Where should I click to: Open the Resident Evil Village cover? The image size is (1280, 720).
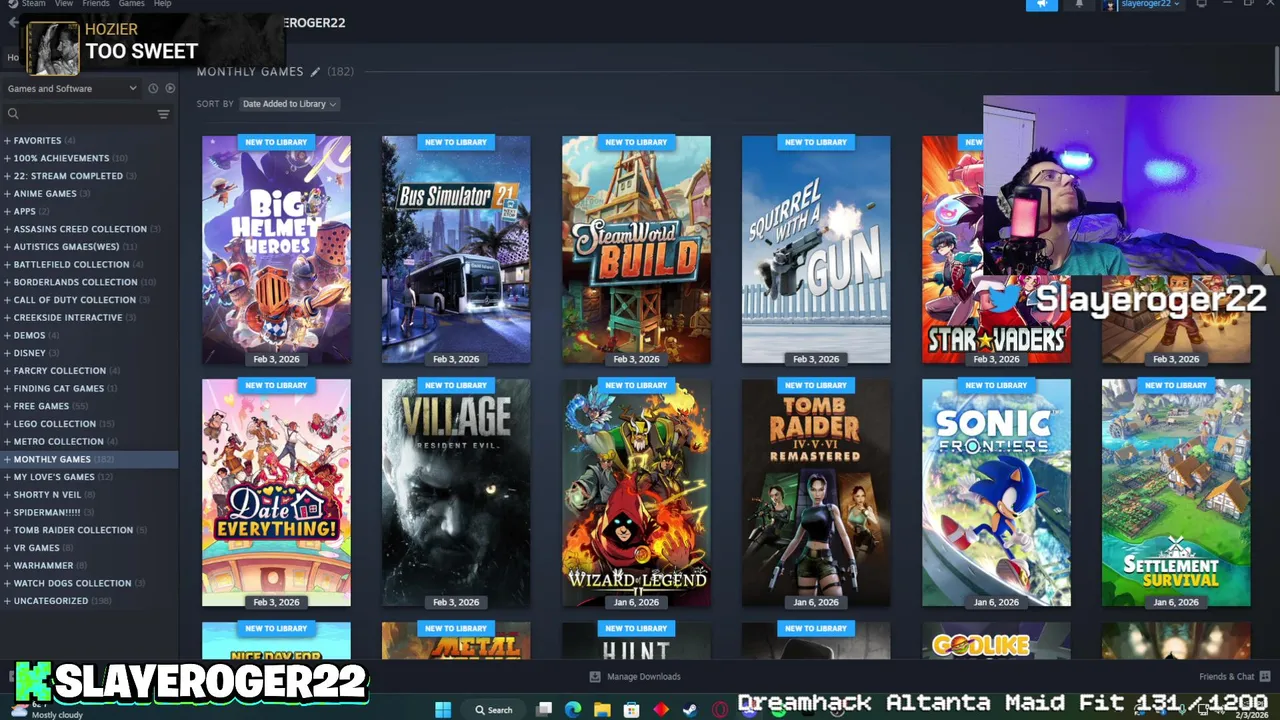point(456,493)
